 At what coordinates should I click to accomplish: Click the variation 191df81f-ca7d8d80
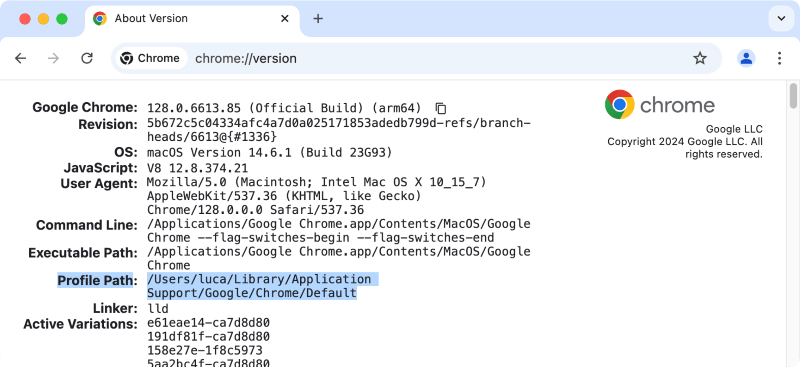pos(208,336)
